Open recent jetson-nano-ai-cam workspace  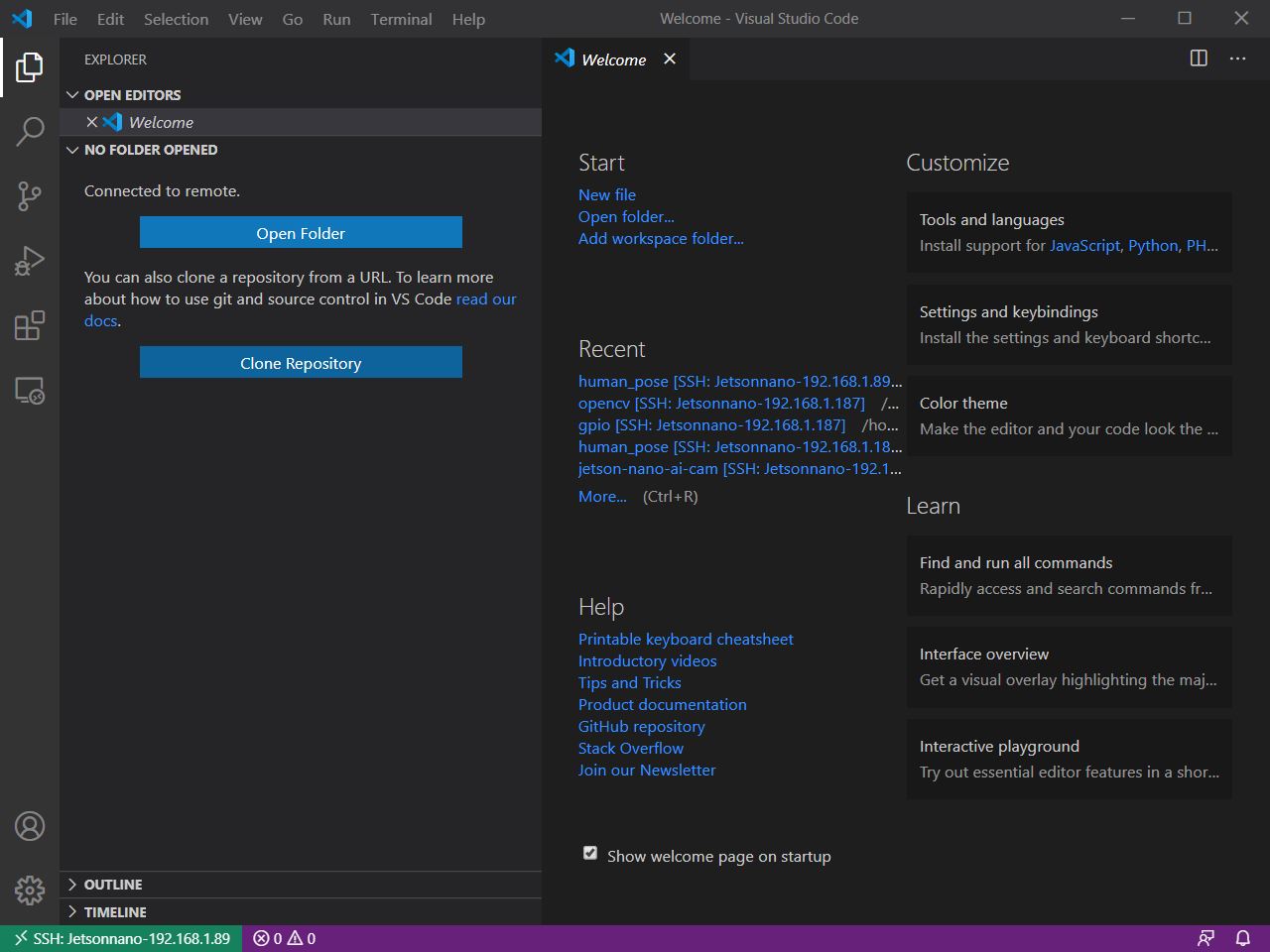(740, 469)
